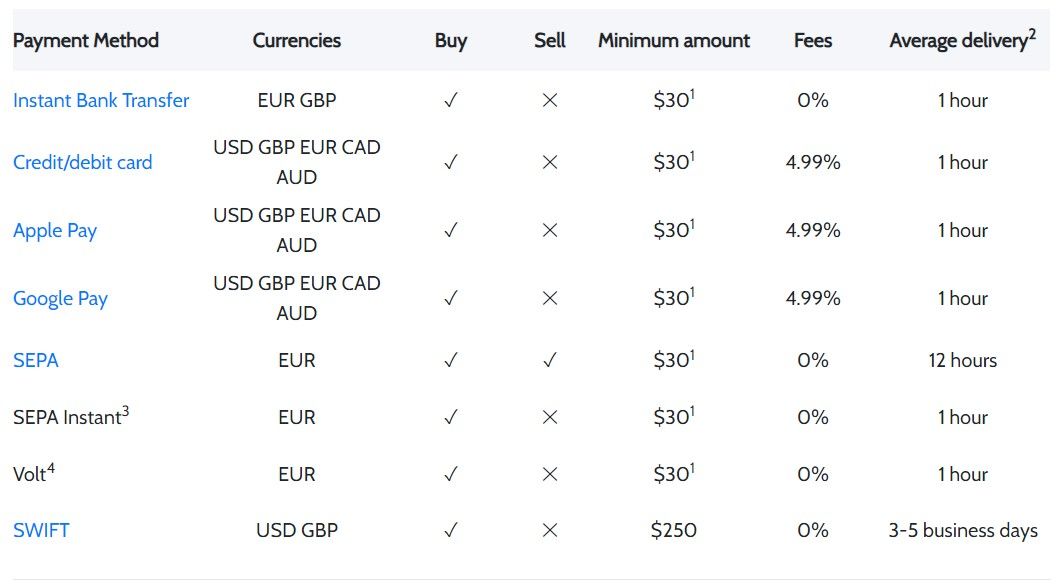
Task: Click the Sell cross in Apple Pay row
Action: pyautogui.click(x=549, y=230)
